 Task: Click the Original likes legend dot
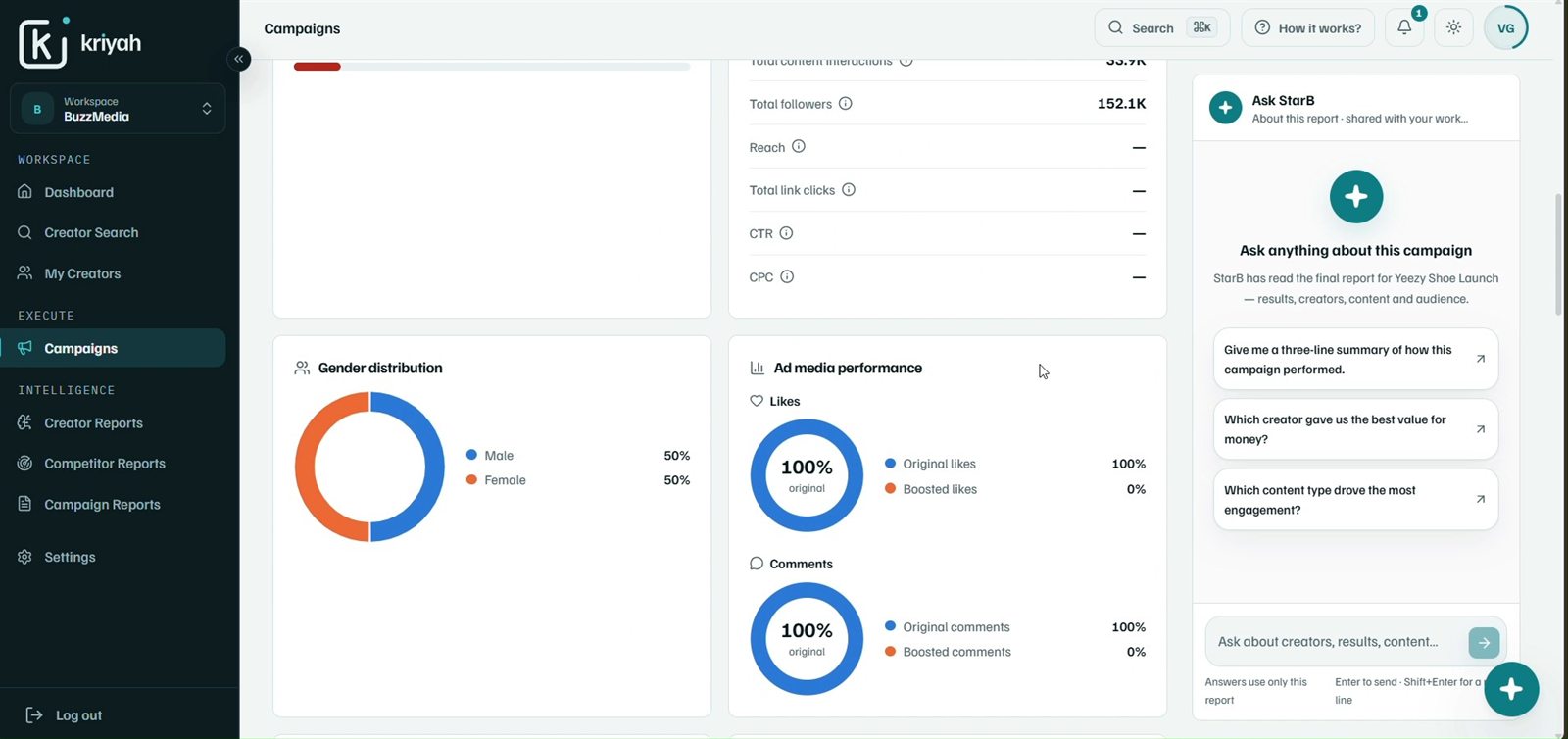click(890, 463)
